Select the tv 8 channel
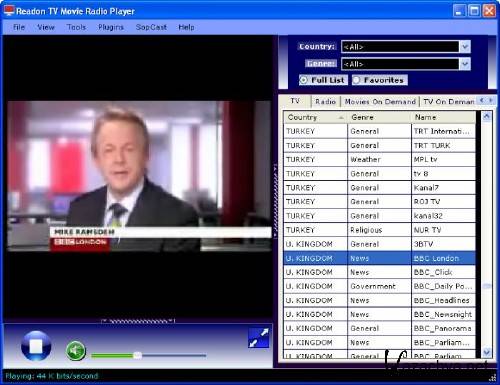The width and height of the screenshot is (500, 385). click(379, 174)
